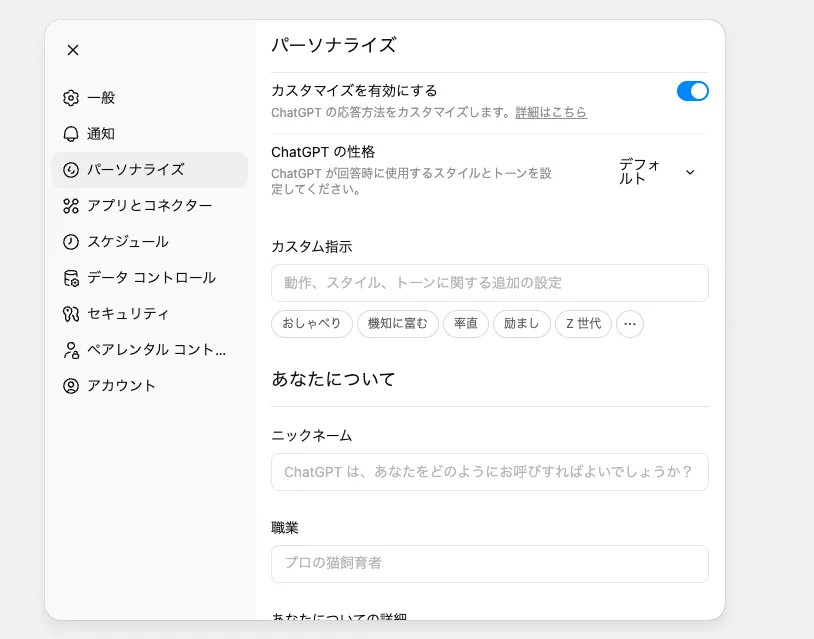Click the ペアレンタル コントロール person icon
This screenshot has height=639, width=814.
71,350
